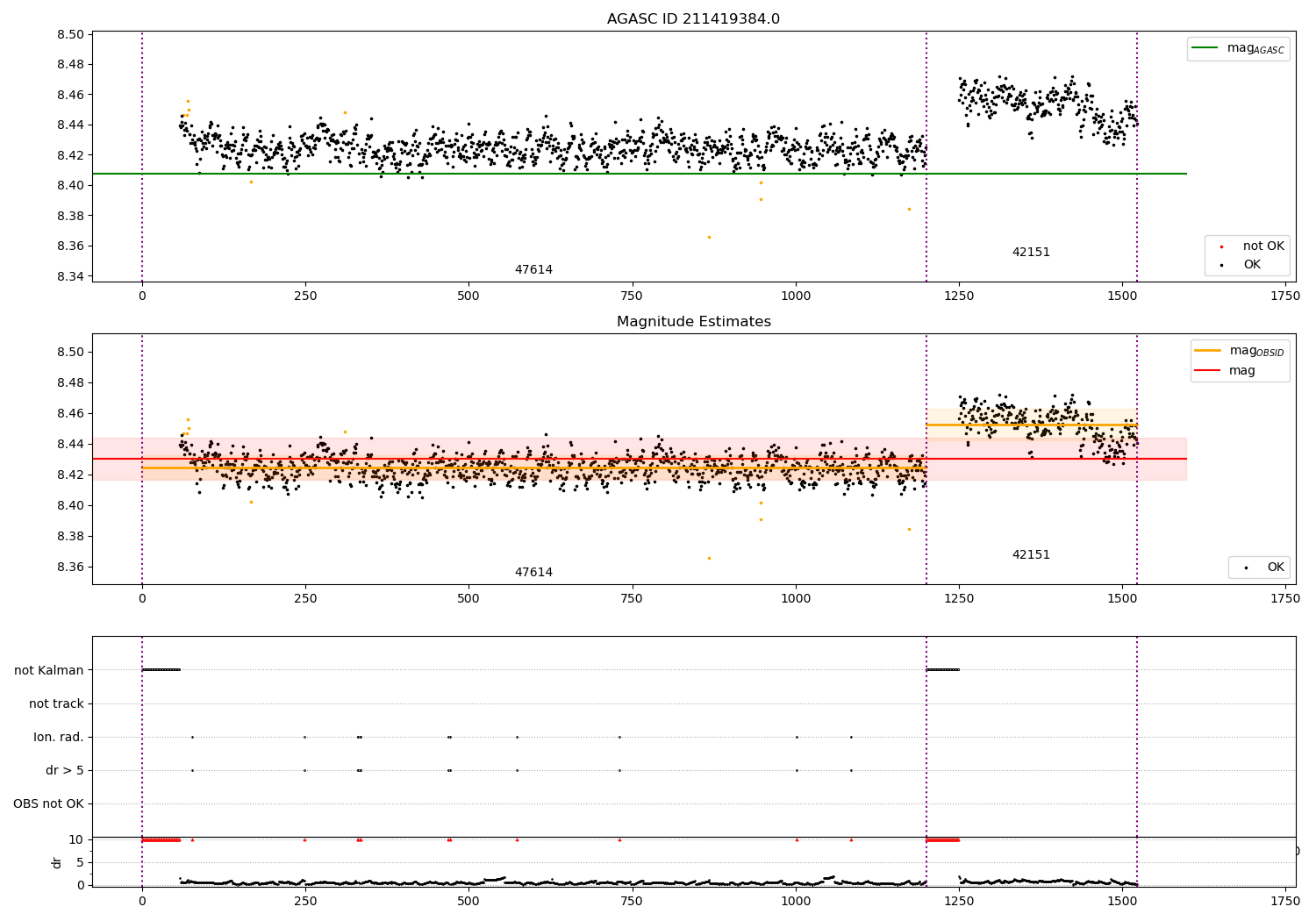Click the "dr > 5" row label
Image resolution: width=1316 pixels, height=921 pixels.
click(x=65, y=770)
